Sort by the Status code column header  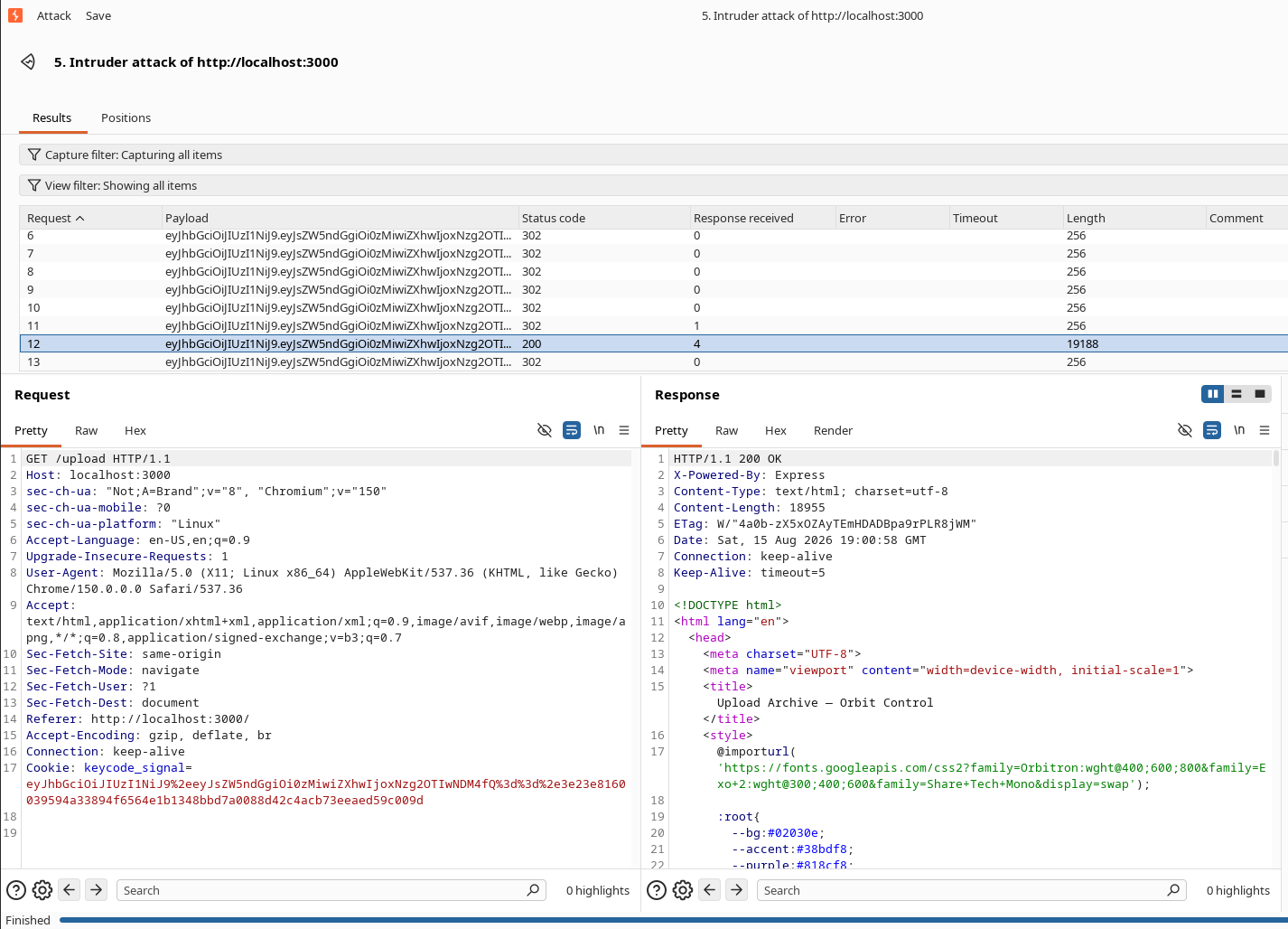coord(603,218)
